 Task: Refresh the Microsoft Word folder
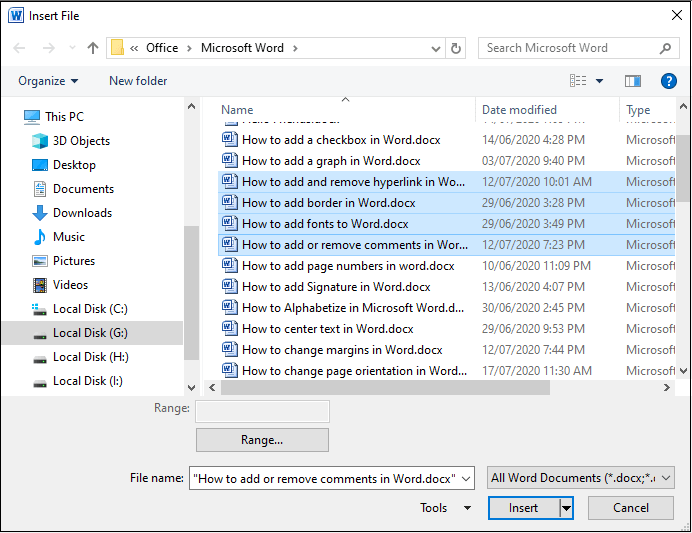tap(455, 48)
